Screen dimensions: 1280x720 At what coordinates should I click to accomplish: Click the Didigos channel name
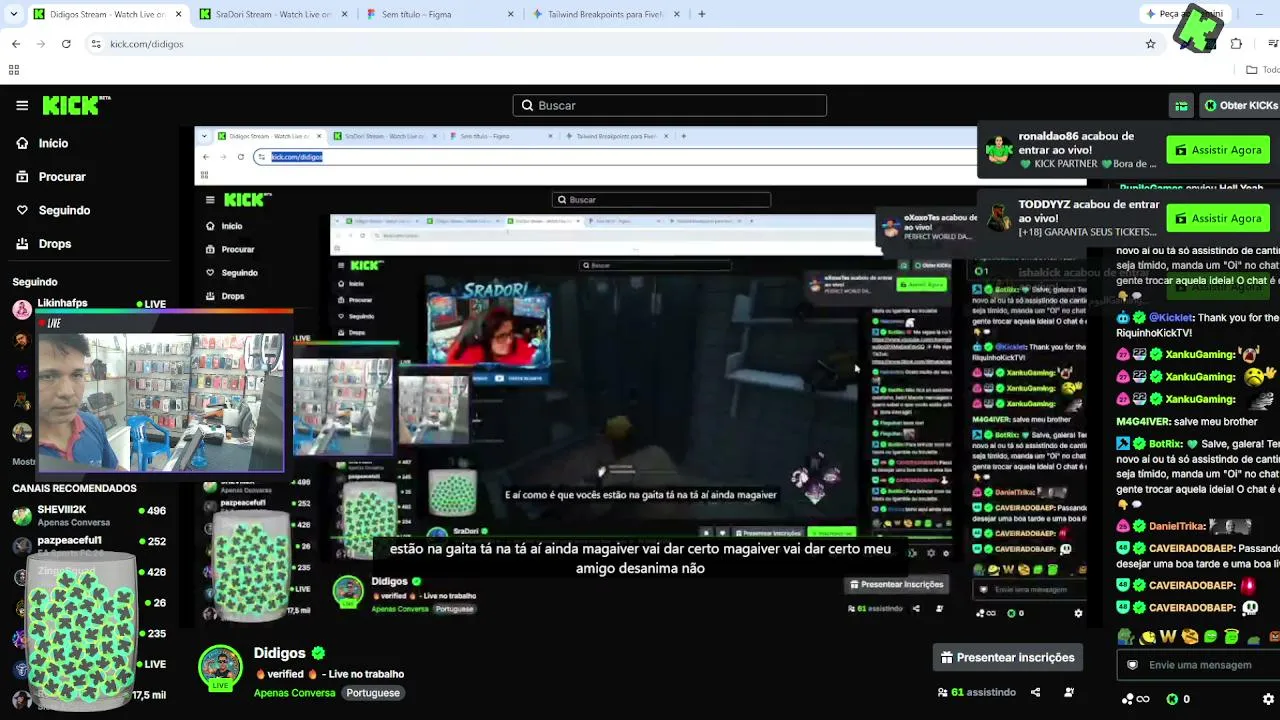point(279,653)
